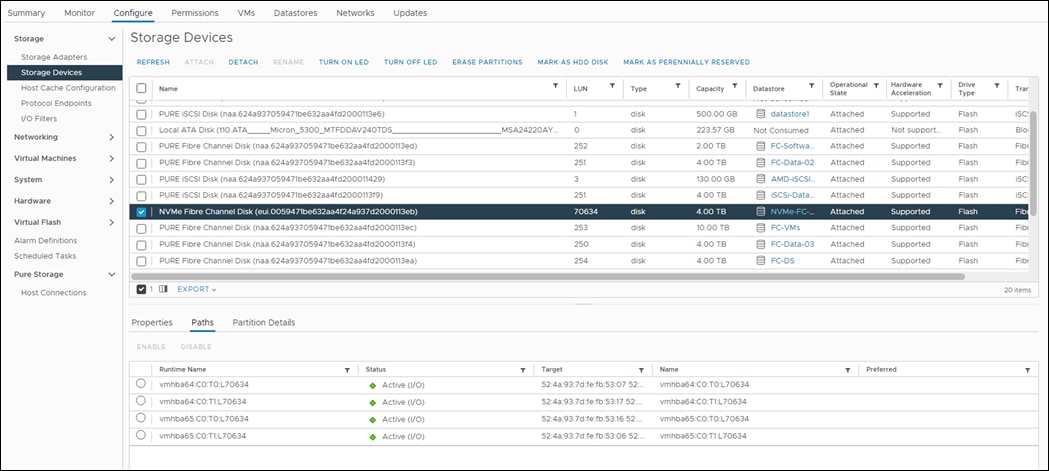
Task: Click the column chooser icon beside Export
Action: [163, 289]
